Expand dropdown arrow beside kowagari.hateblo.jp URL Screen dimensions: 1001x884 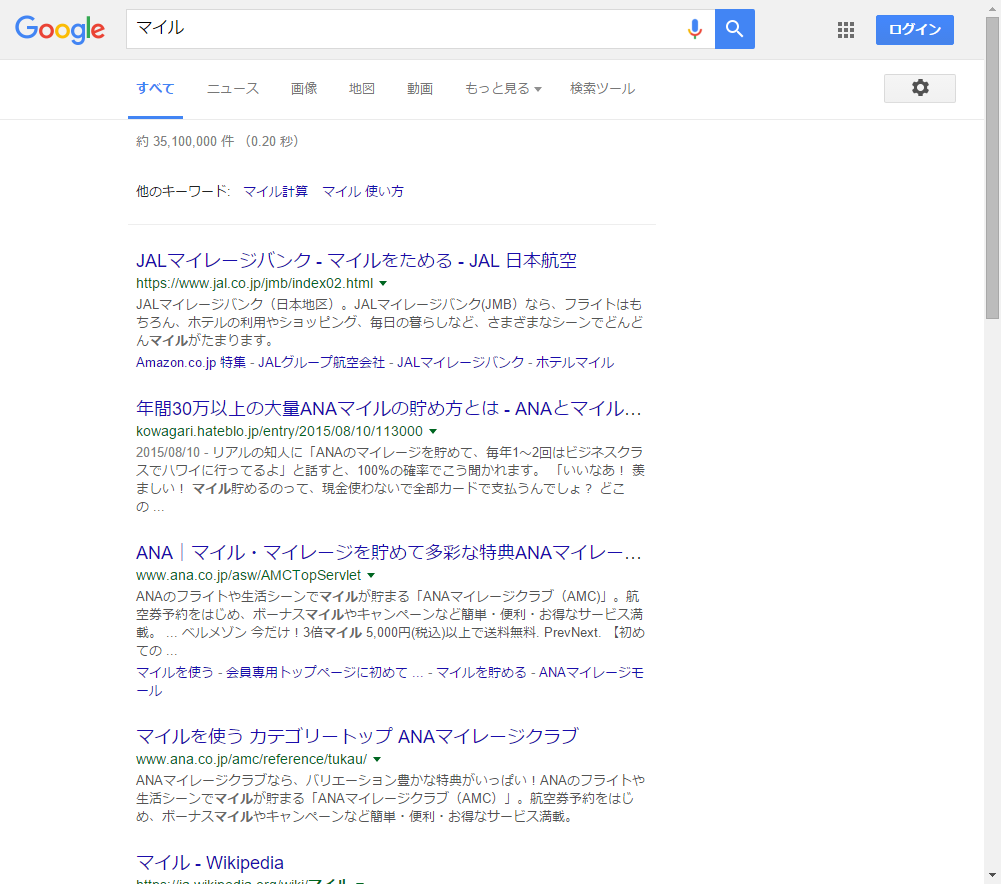pos(433,431)
